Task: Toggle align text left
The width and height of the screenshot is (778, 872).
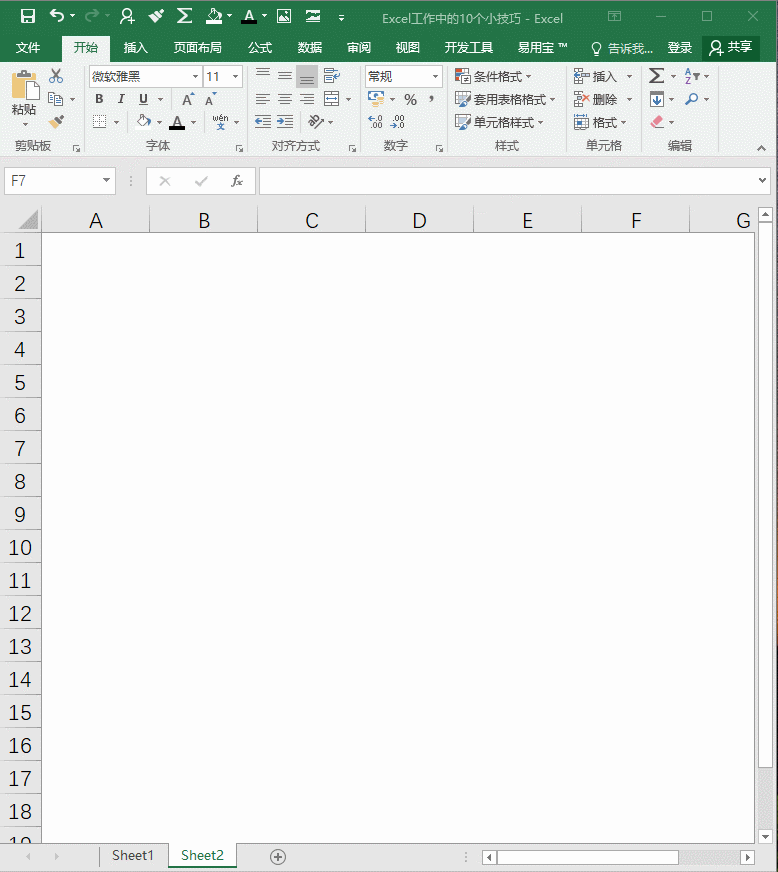Action: click(x=263, y=99)
